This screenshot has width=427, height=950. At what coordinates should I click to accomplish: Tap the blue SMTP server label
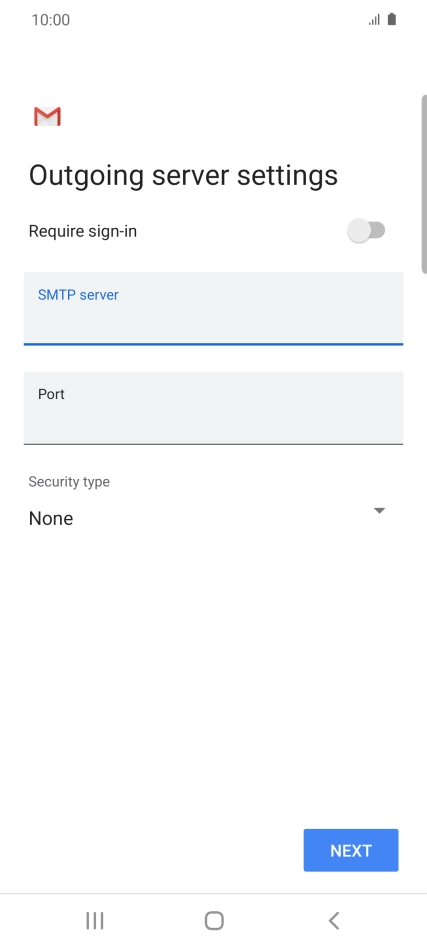[78, 295]
